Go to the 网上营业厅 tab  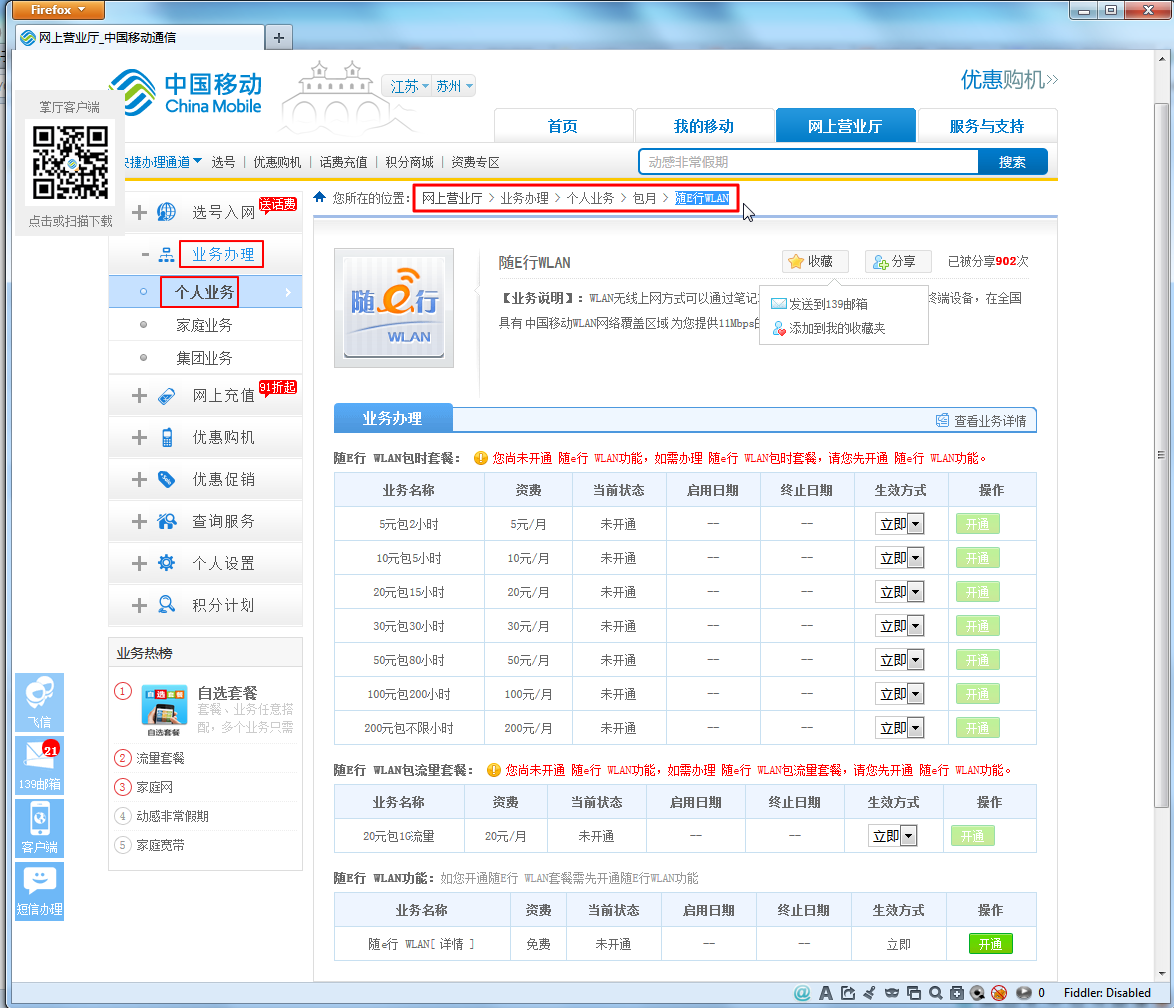click(845, 126)
